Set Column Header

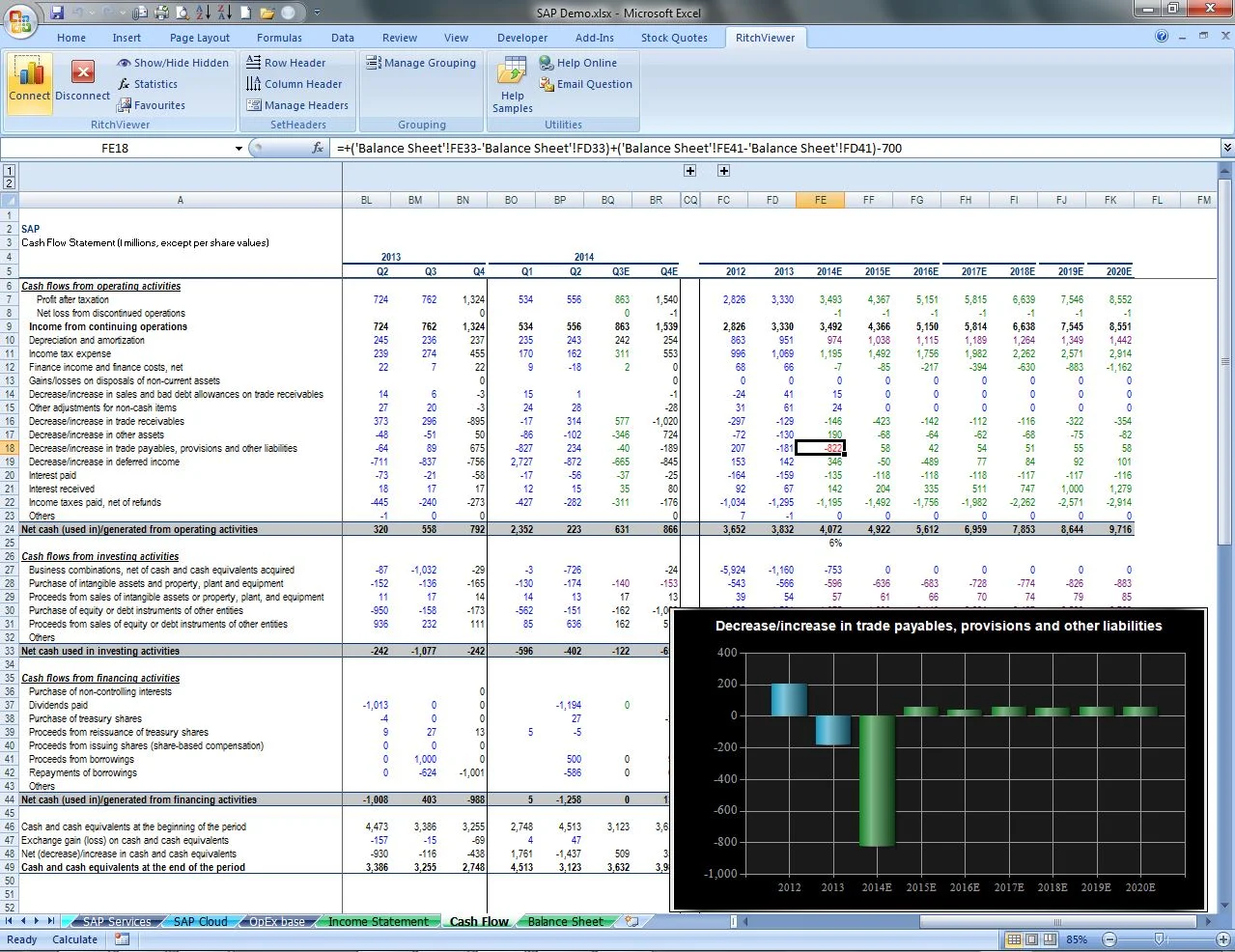pyautogui.click(x=295, y=84)
